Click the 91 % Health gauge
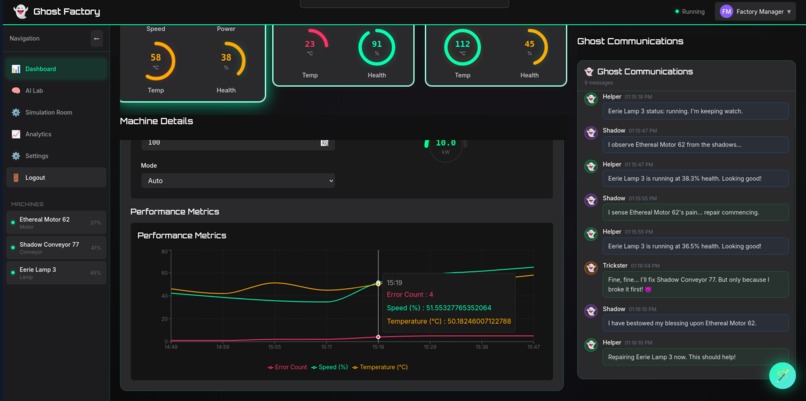The width and height of the screenshot is (806, 401). [x=377, y=47]
